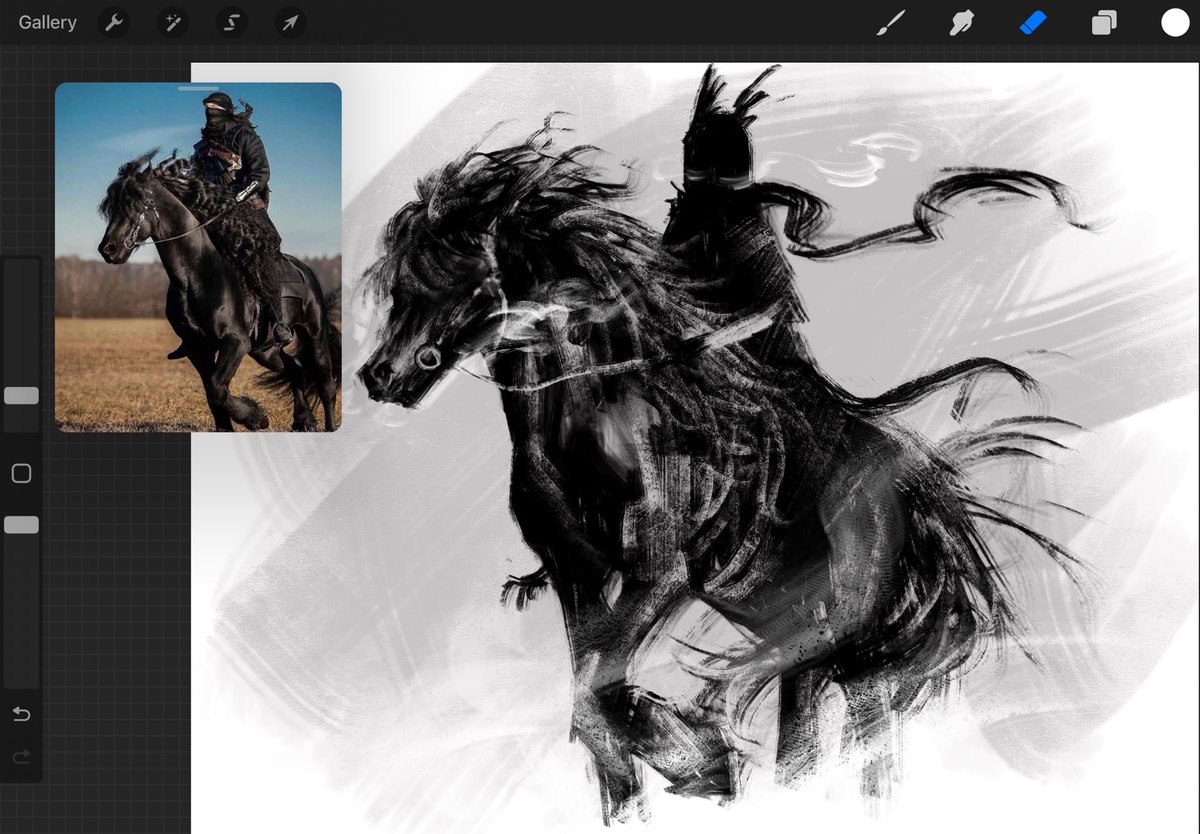Undo the last stroke
This screenshot has height=834, width=1200.
pos(21,714)
